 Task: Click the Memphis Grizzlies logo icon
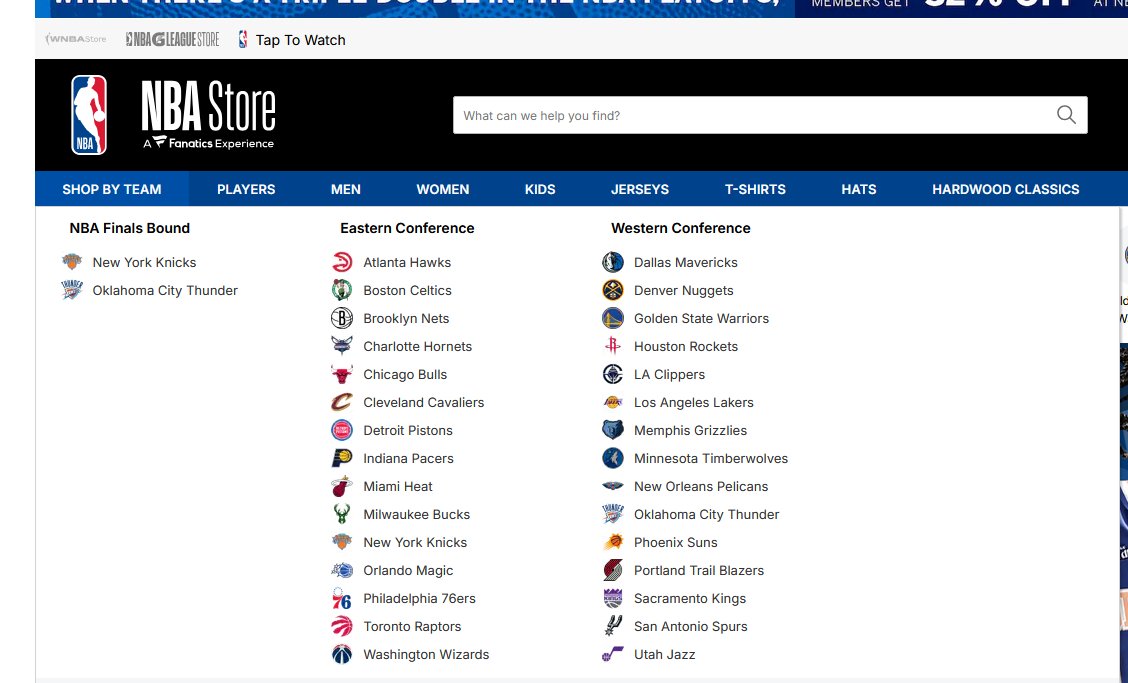coord(612,430)
